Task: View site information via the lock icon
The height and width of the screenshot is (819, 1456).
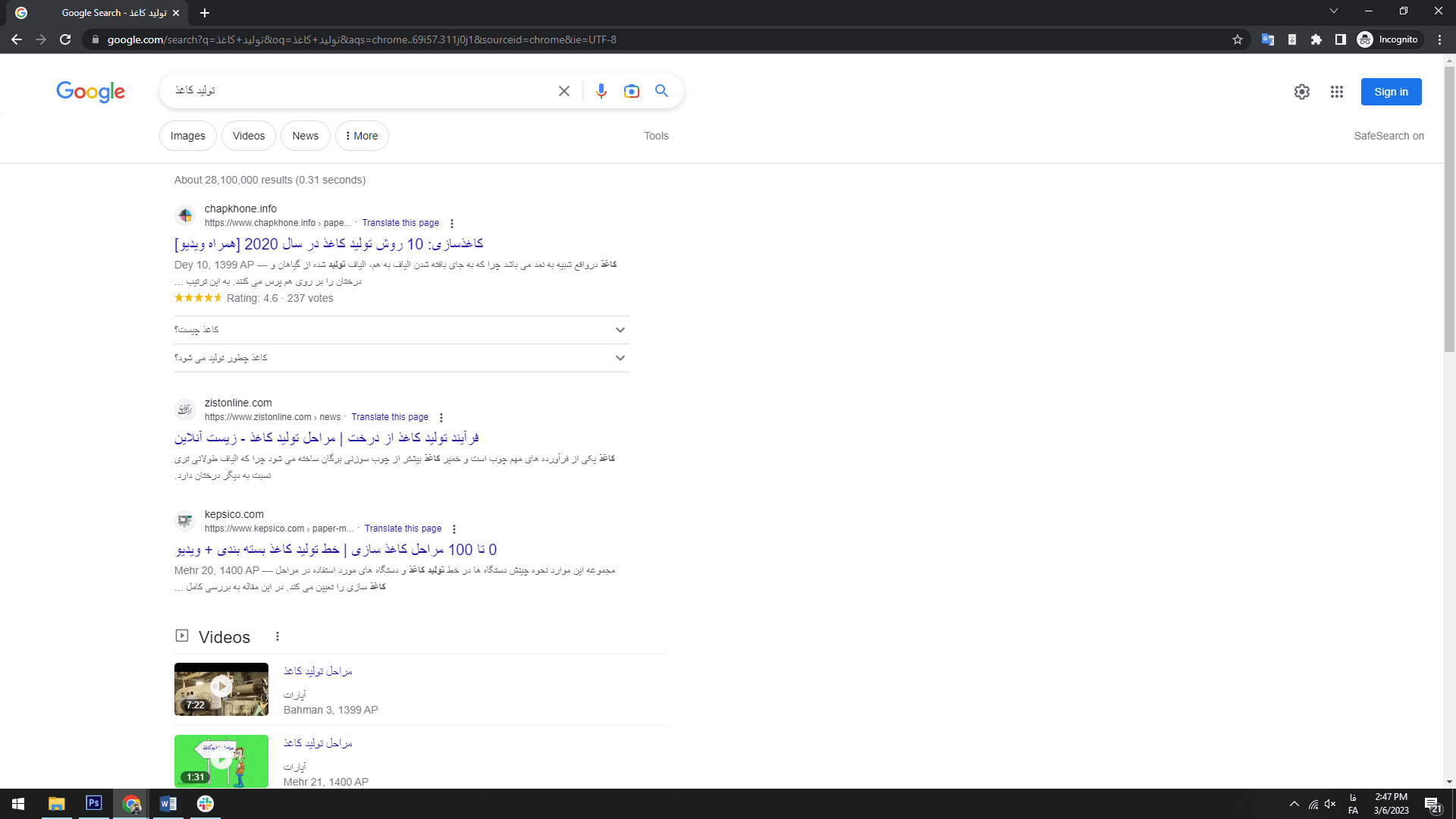Action: (95, 39)
